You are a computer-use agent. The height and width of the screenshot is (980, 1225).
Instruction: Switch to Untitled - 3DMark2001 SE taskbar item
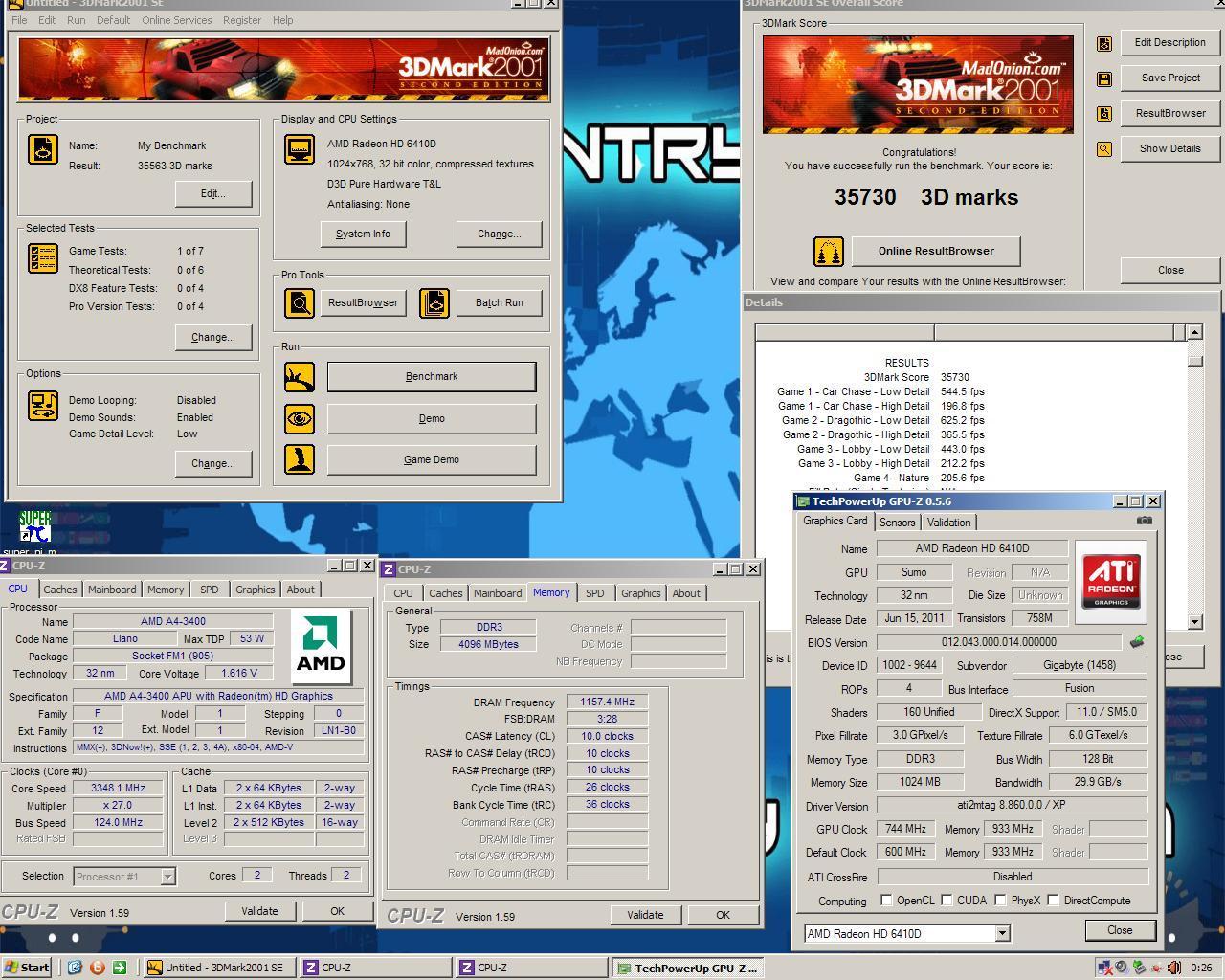pos(218,968)
